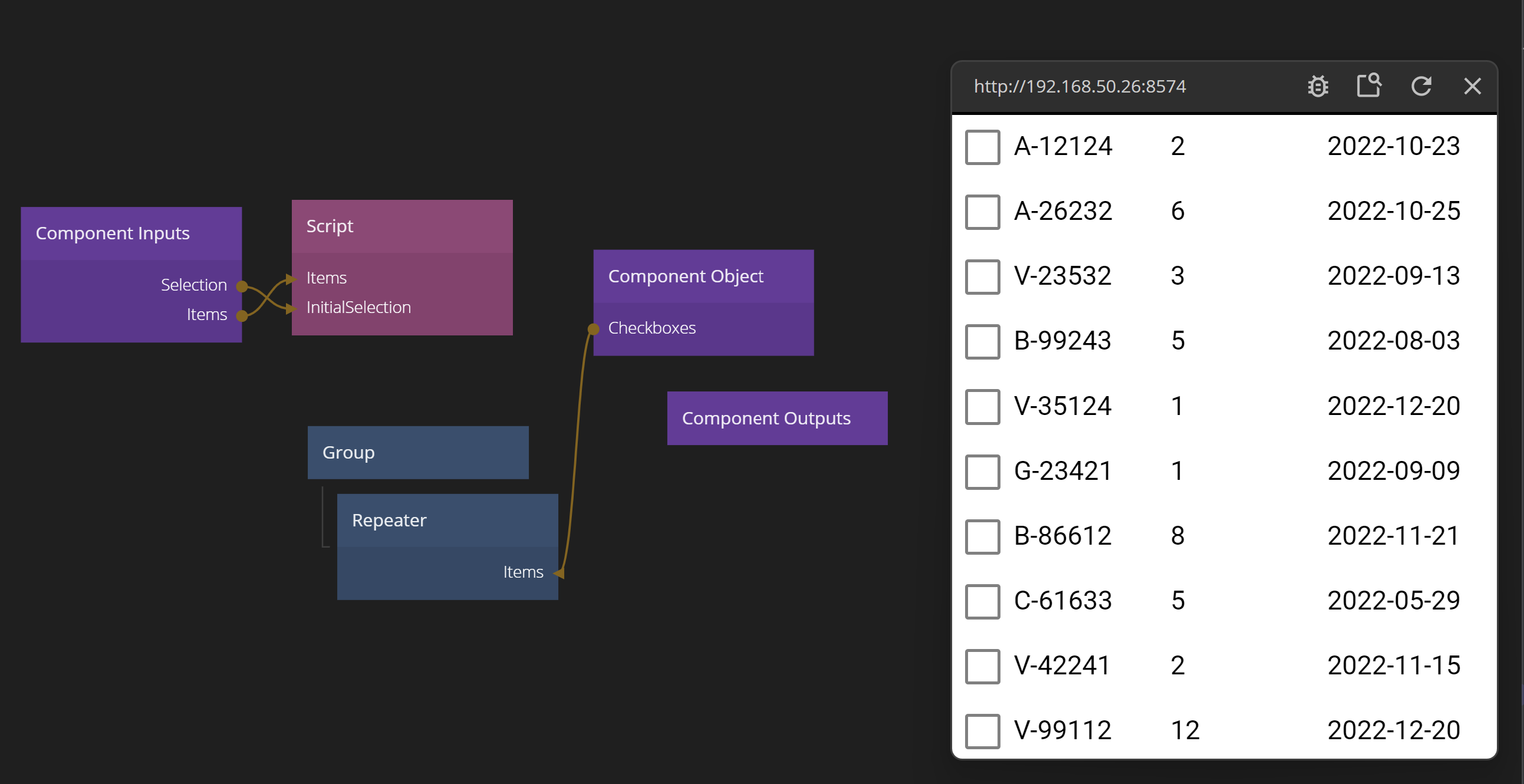
Task: Close the preview window
Action: tap(1472, 87)
